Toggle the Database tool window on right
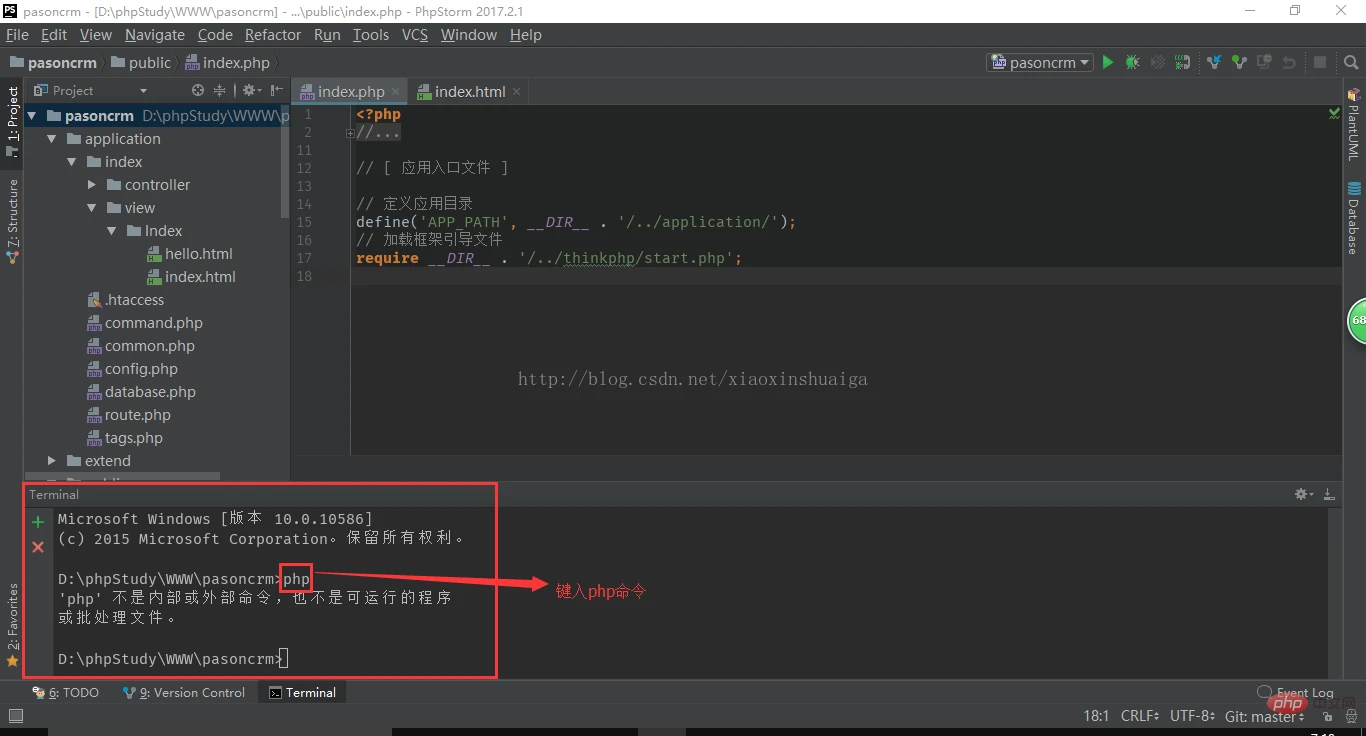Image resolution: width=1366 pixels, height=736 pixels. pos(1353,218)
